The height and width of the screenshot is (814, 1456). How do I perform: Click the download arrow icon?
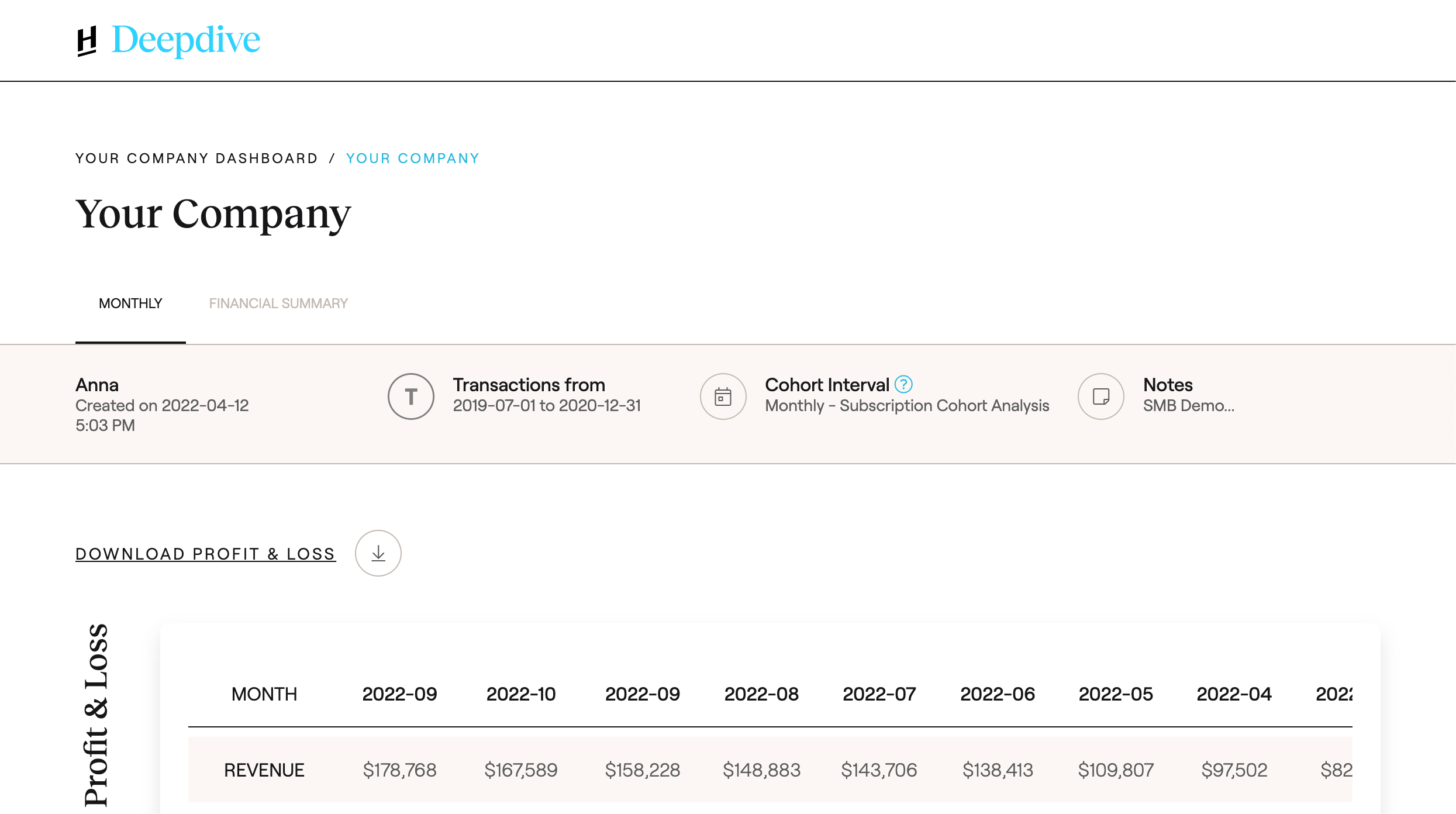(378, 553)
